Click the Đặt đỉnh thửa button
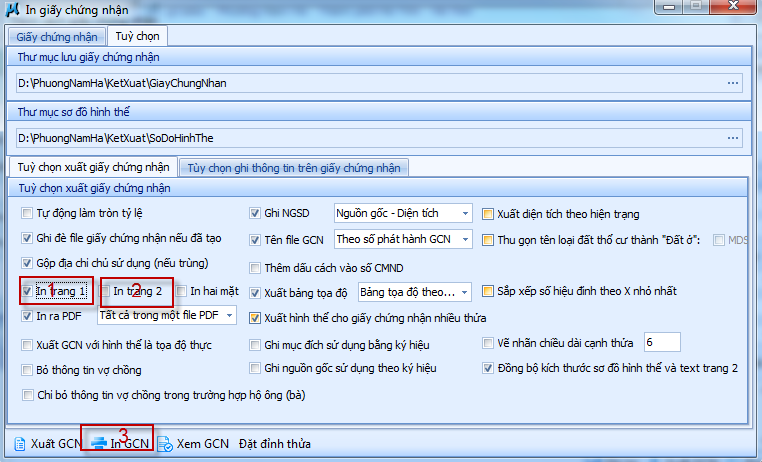The image size is (762, 462). [275, 443]
